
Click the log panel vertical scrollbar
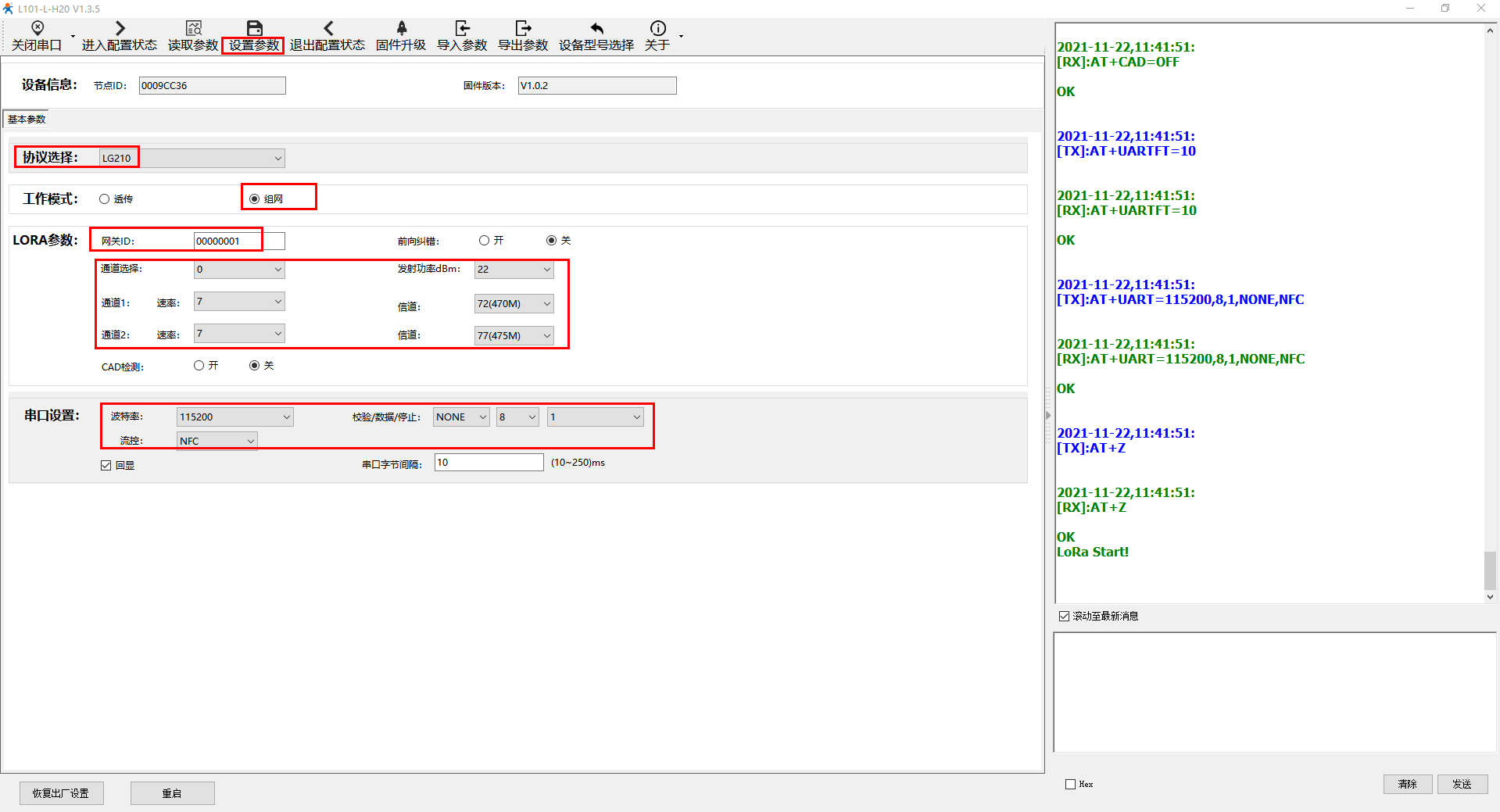coord(1490,571)
